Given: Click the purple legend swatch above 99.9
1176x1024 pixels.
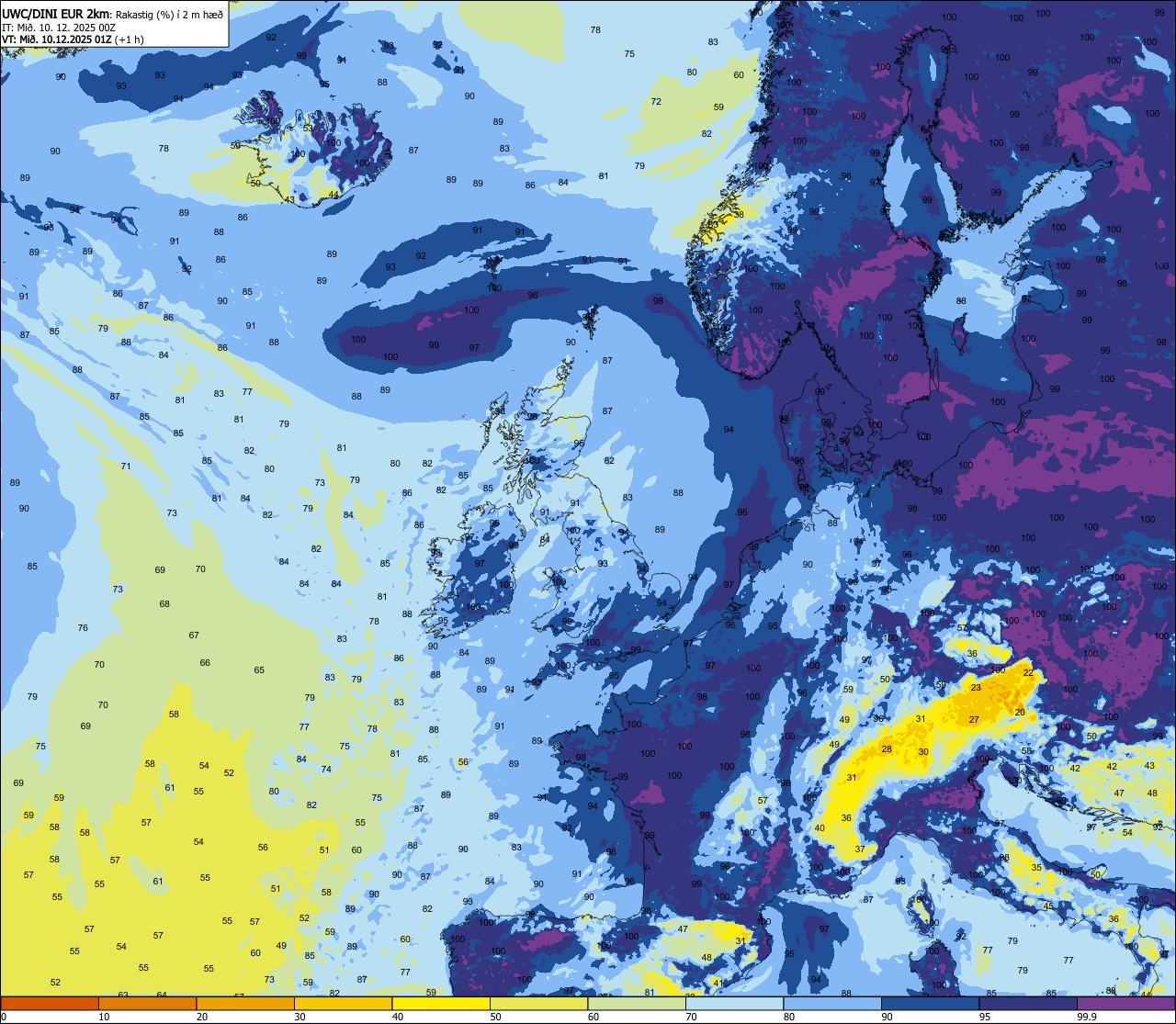Looking at the screenshot, I should pos(1125,1004).
